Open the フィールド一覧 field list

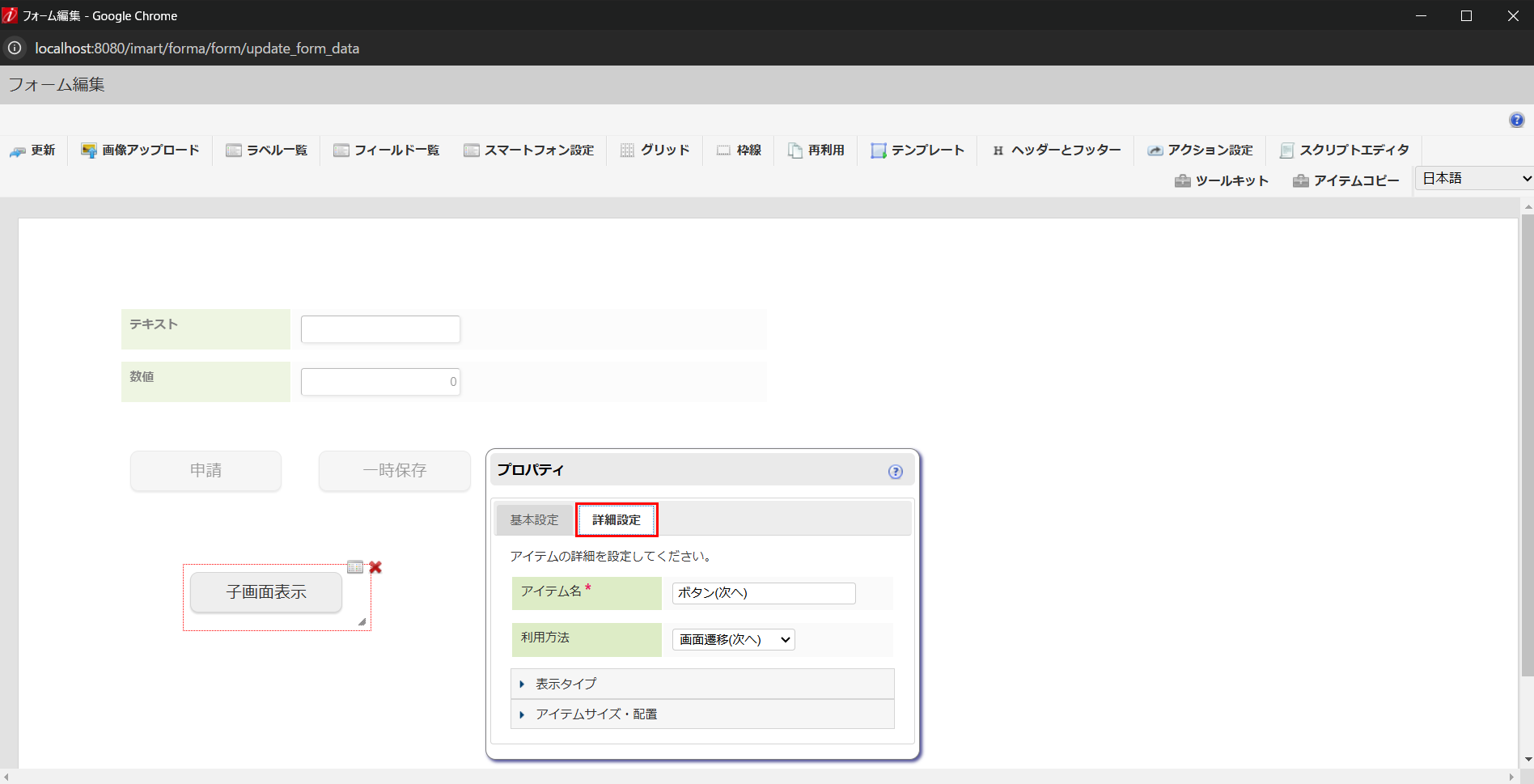[386, 150]
